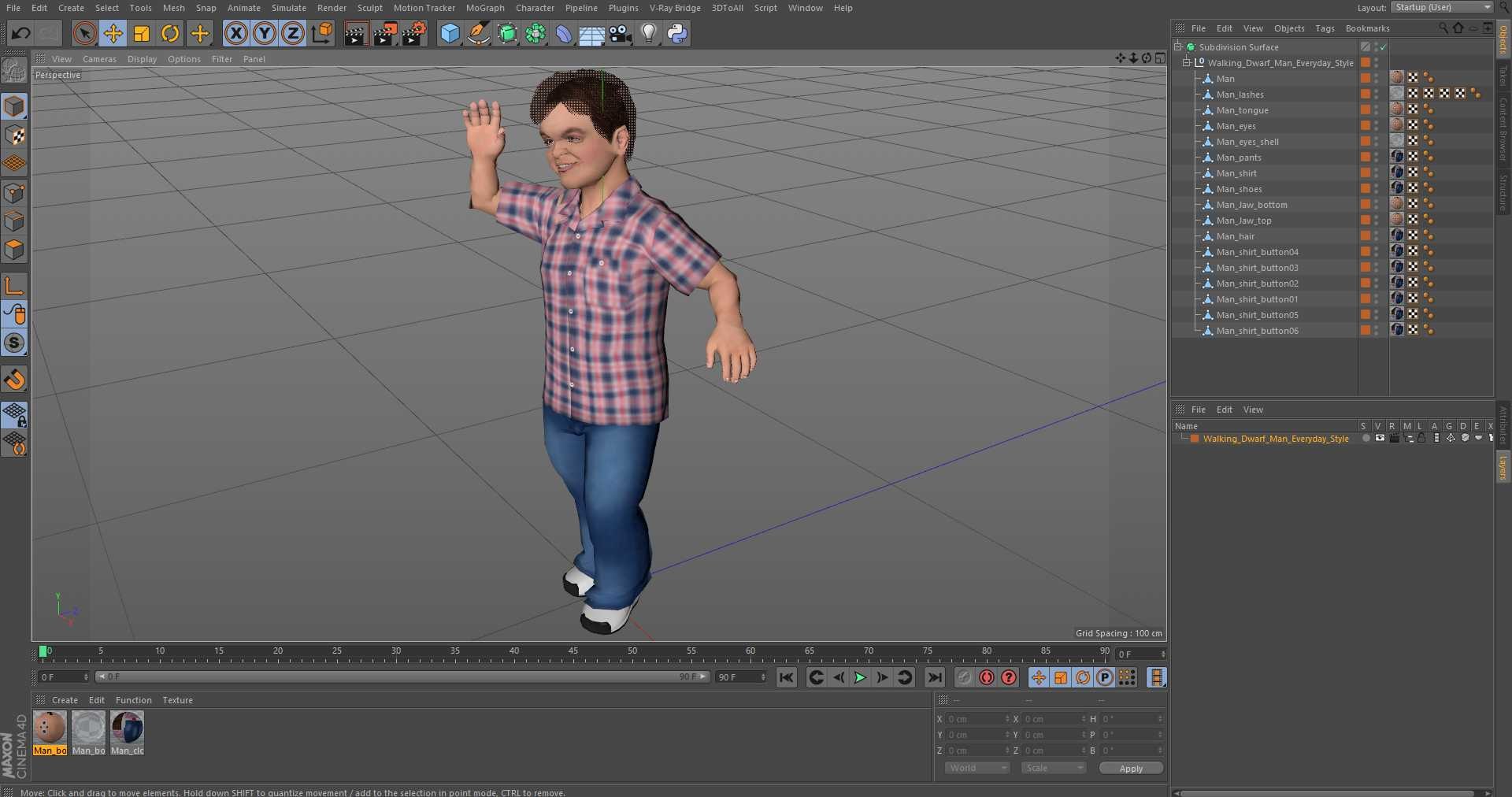Go to end of animation

[934, 677]
